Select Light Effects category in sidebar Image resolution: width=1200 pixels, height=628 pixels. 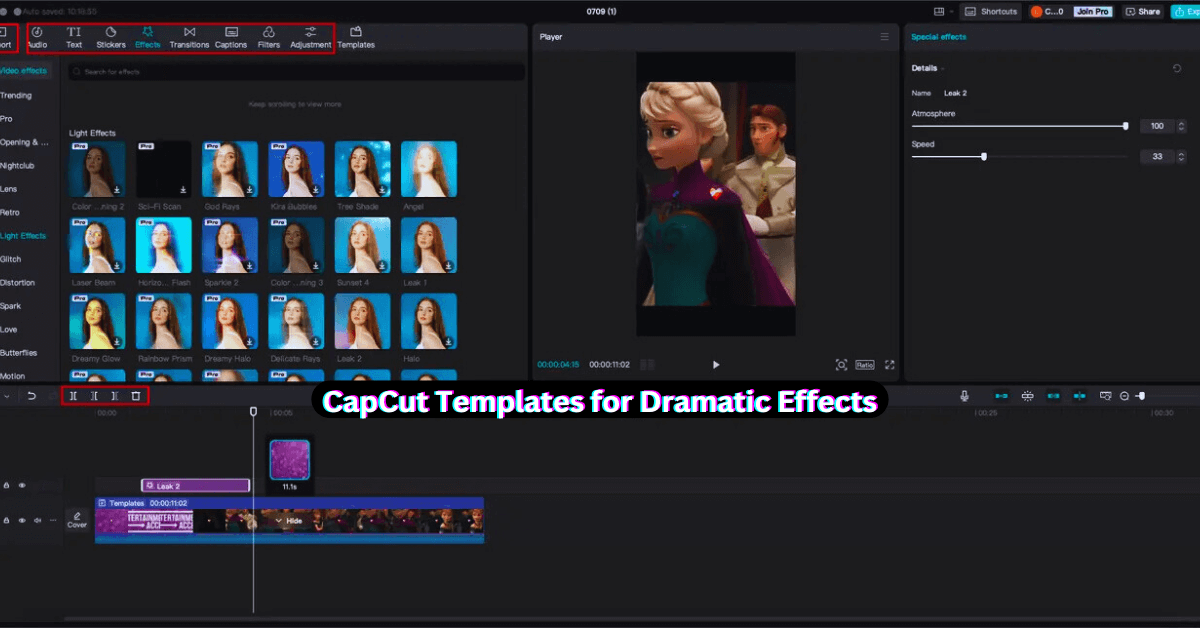(23, 236)
